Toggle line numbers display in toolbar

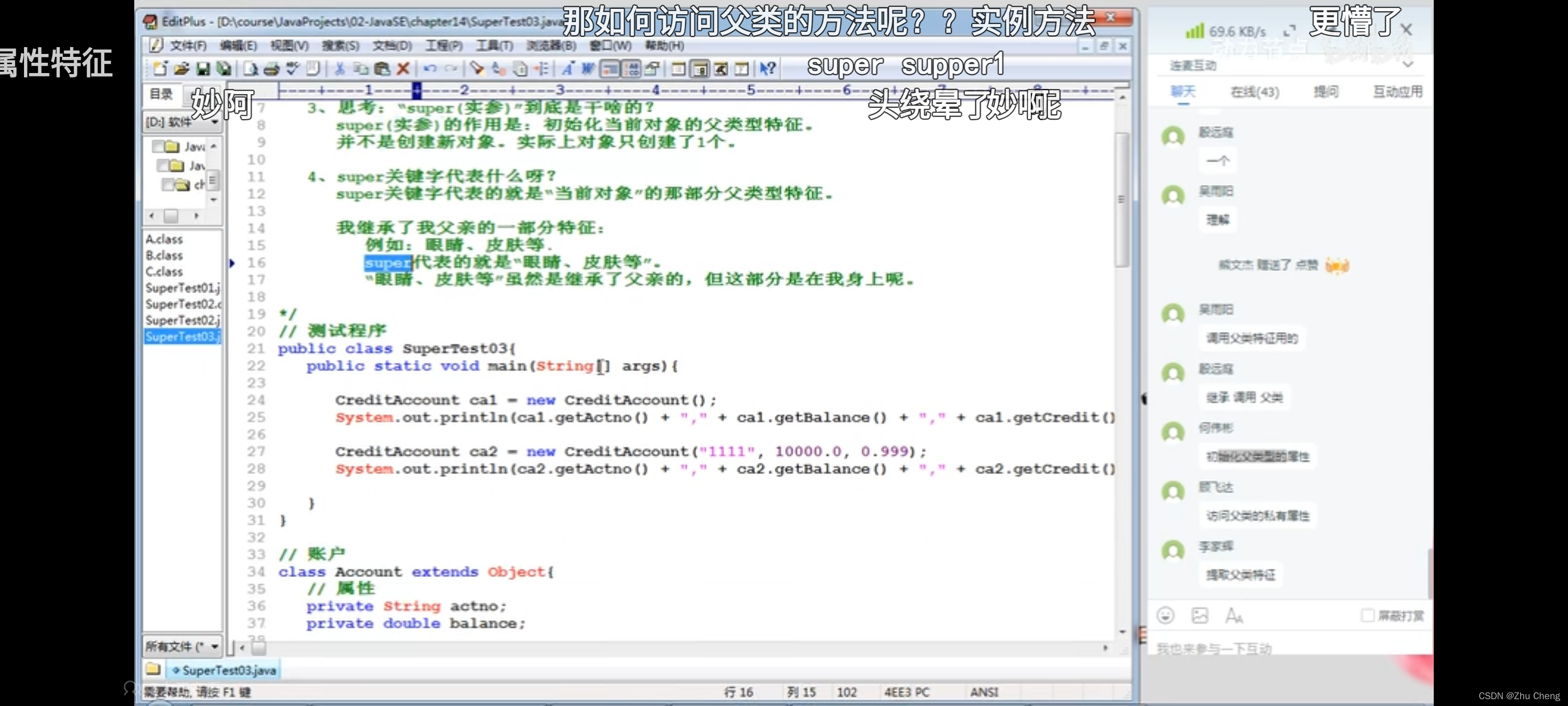pos(631,69)
